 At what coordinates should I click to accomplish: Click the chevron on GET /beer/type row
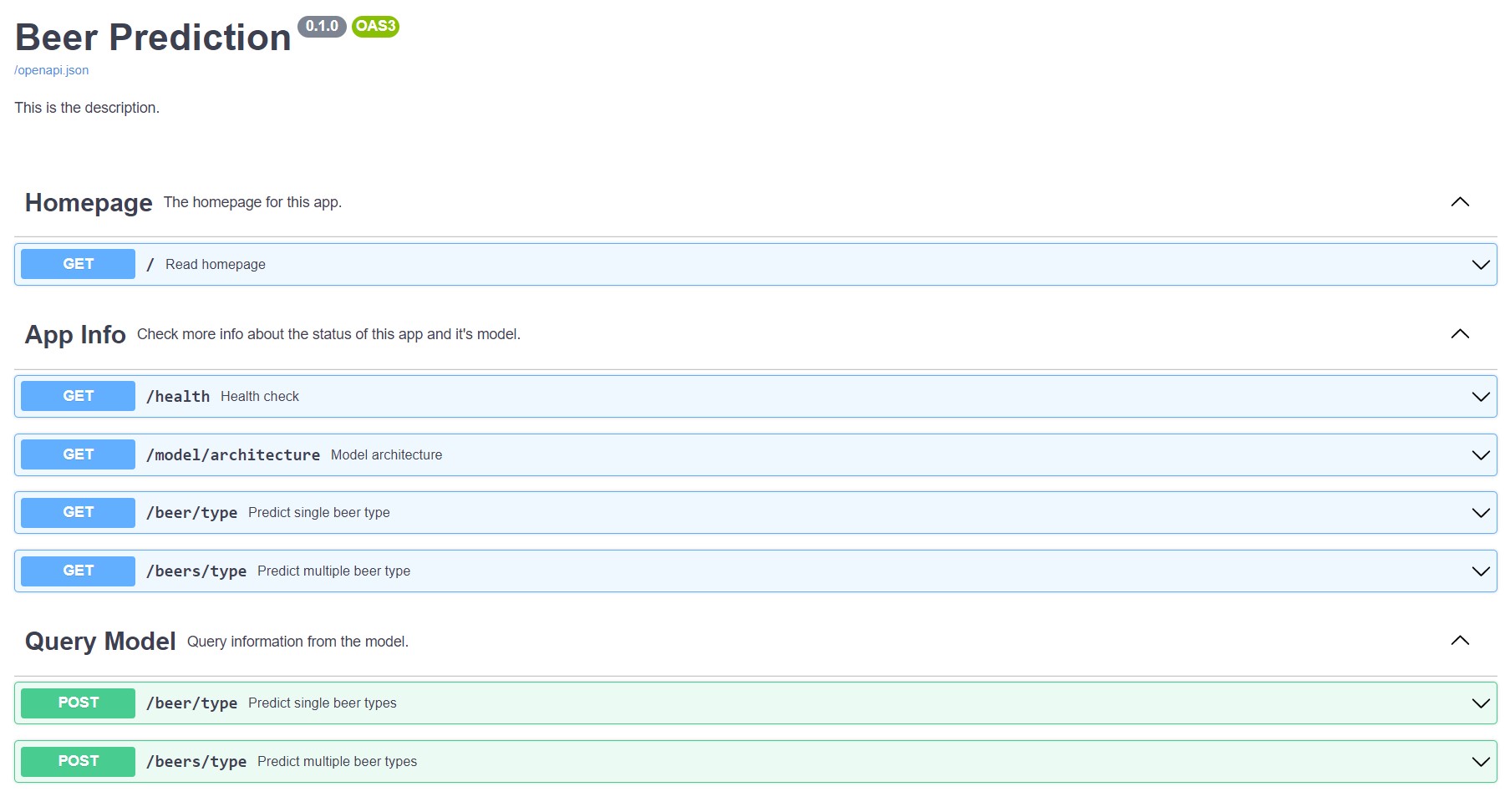coord(1480,513)
